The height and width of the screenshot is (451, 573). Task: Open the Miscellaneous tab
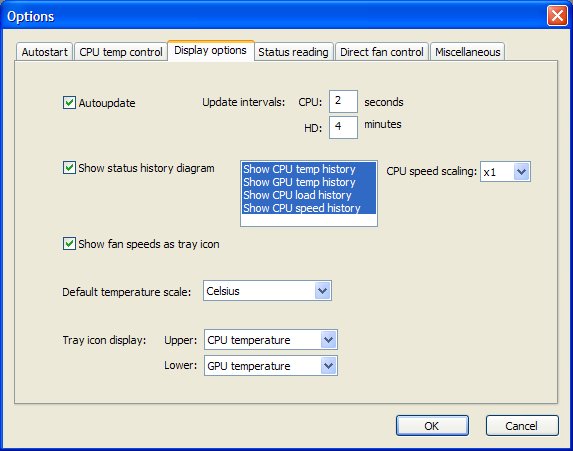click(x=468, y=52)
